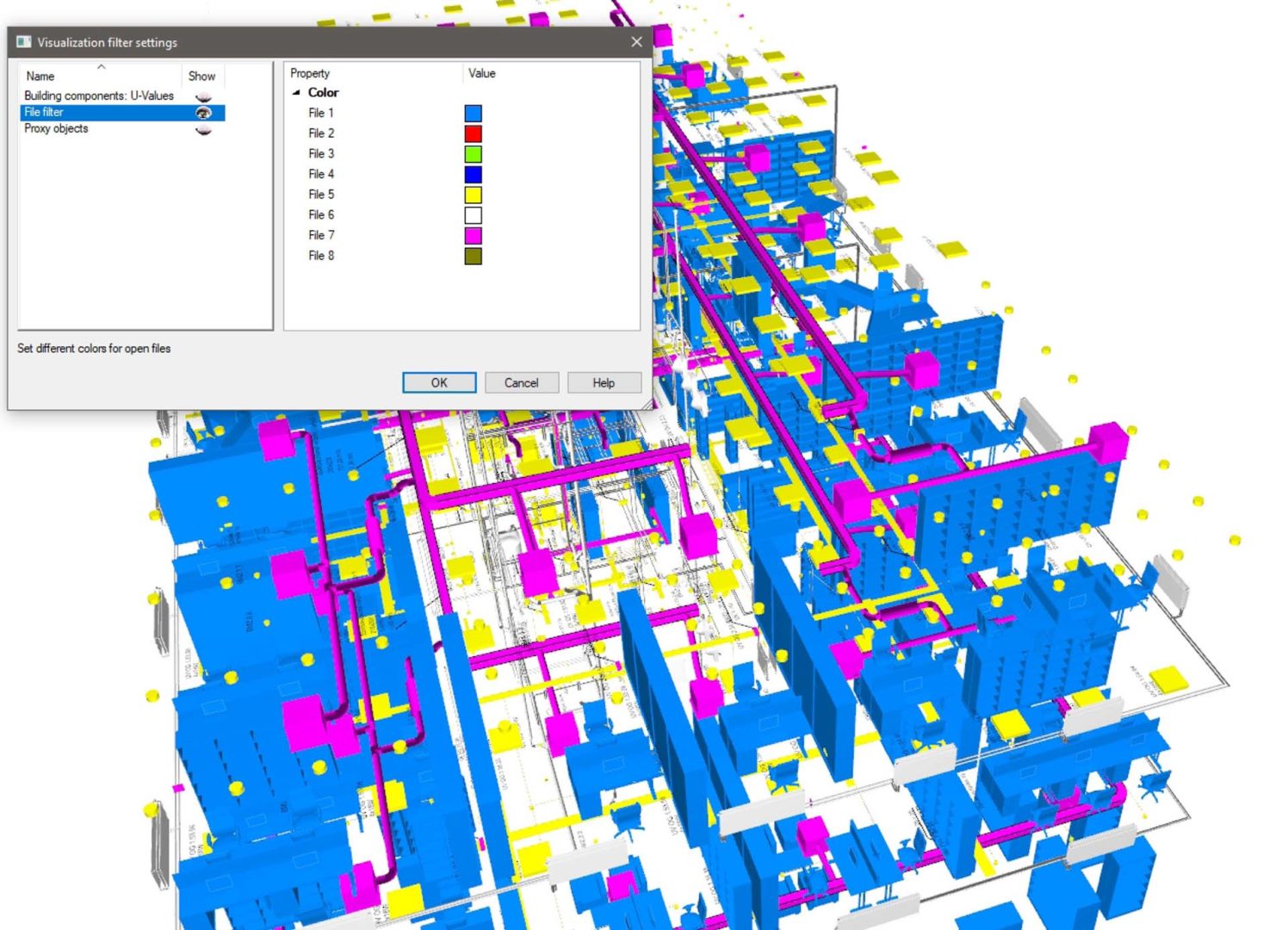The height and width of the screenshot is (930, 1288).
Task: Select the File 6 property label
Action: coord(321,214)
